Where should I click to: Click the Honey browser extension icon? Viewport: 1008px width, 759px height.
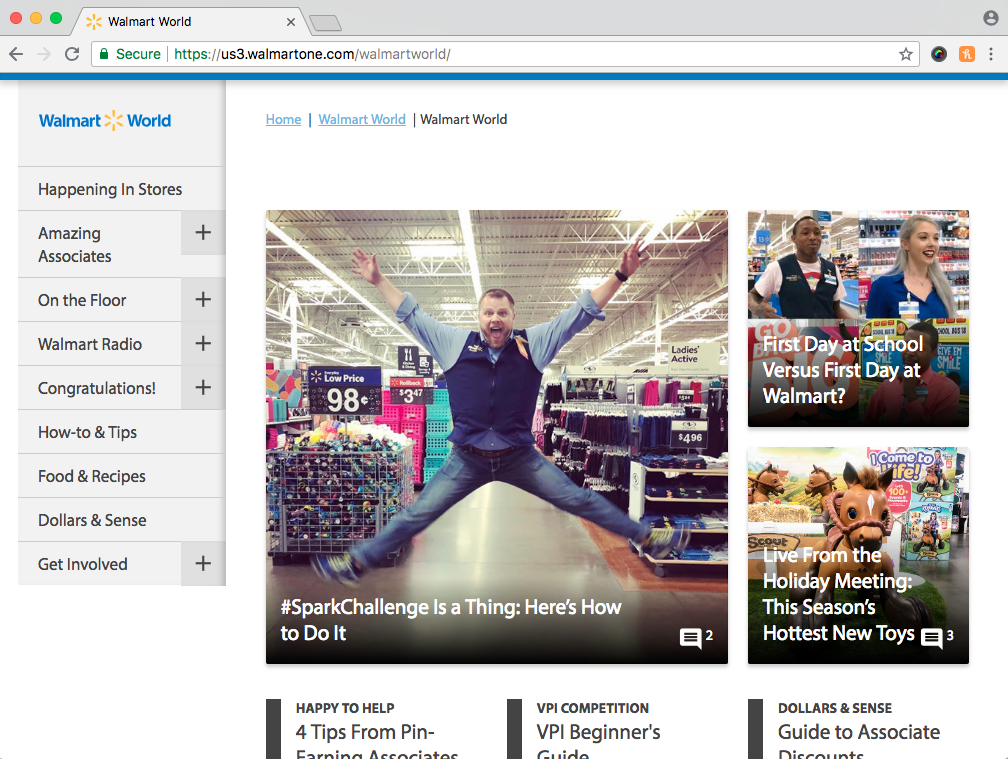tap(967, 54)
